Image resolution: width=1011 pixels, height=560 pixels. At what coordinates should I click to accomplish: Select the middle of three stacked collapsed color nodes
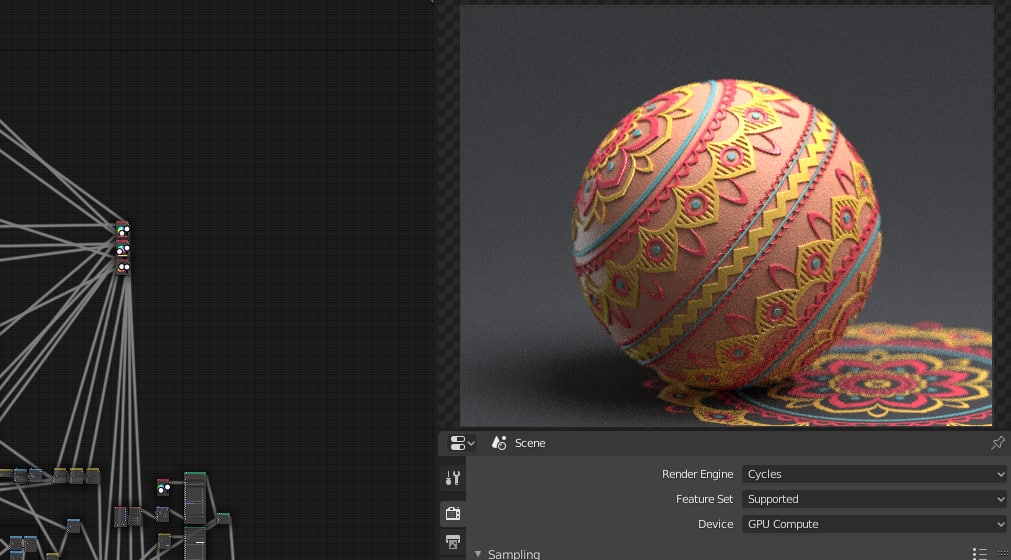[123, 248]
